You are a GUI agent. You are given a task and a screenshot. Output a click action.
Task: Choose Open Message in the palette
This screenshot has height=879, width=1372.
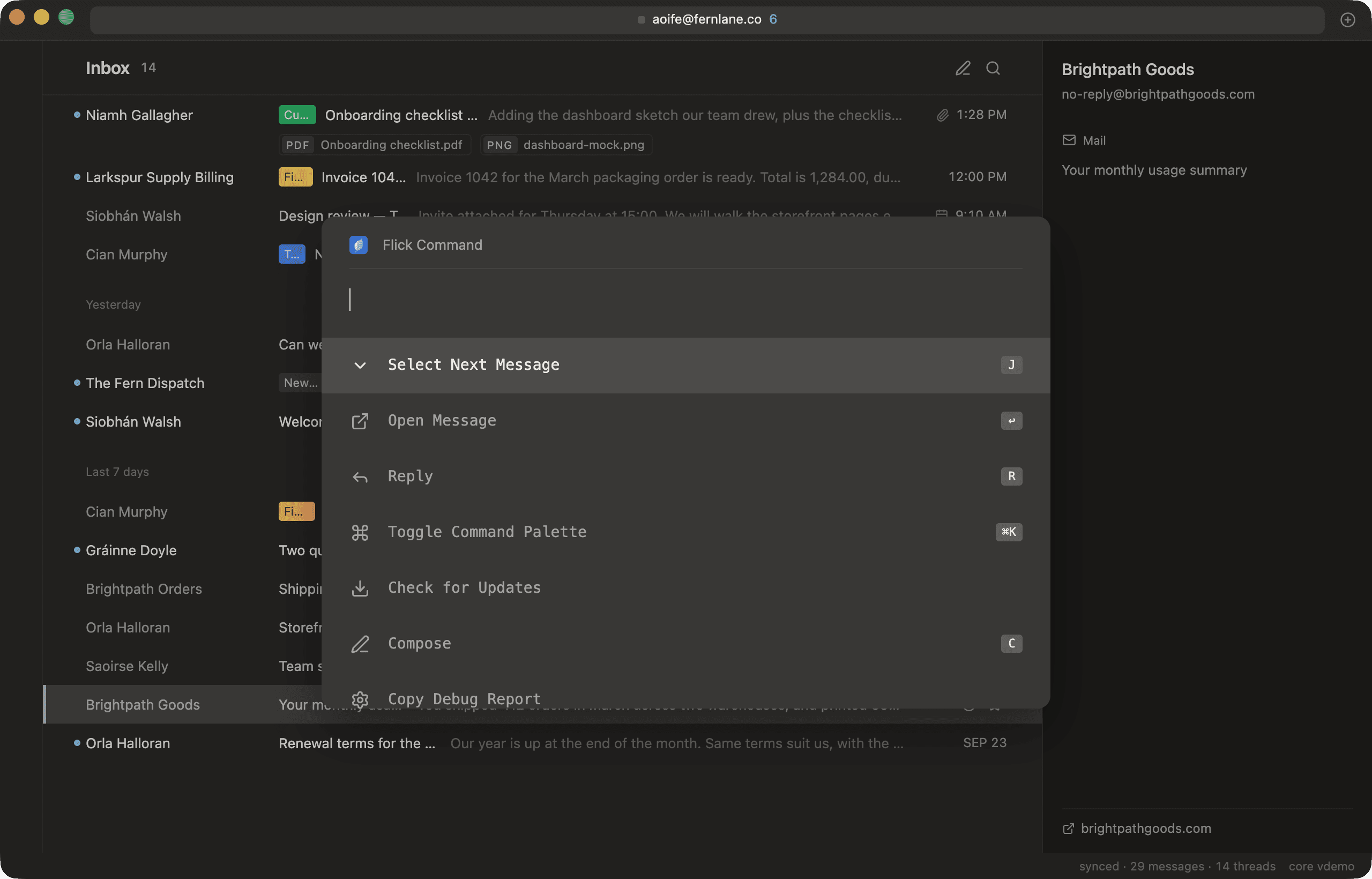685,421
